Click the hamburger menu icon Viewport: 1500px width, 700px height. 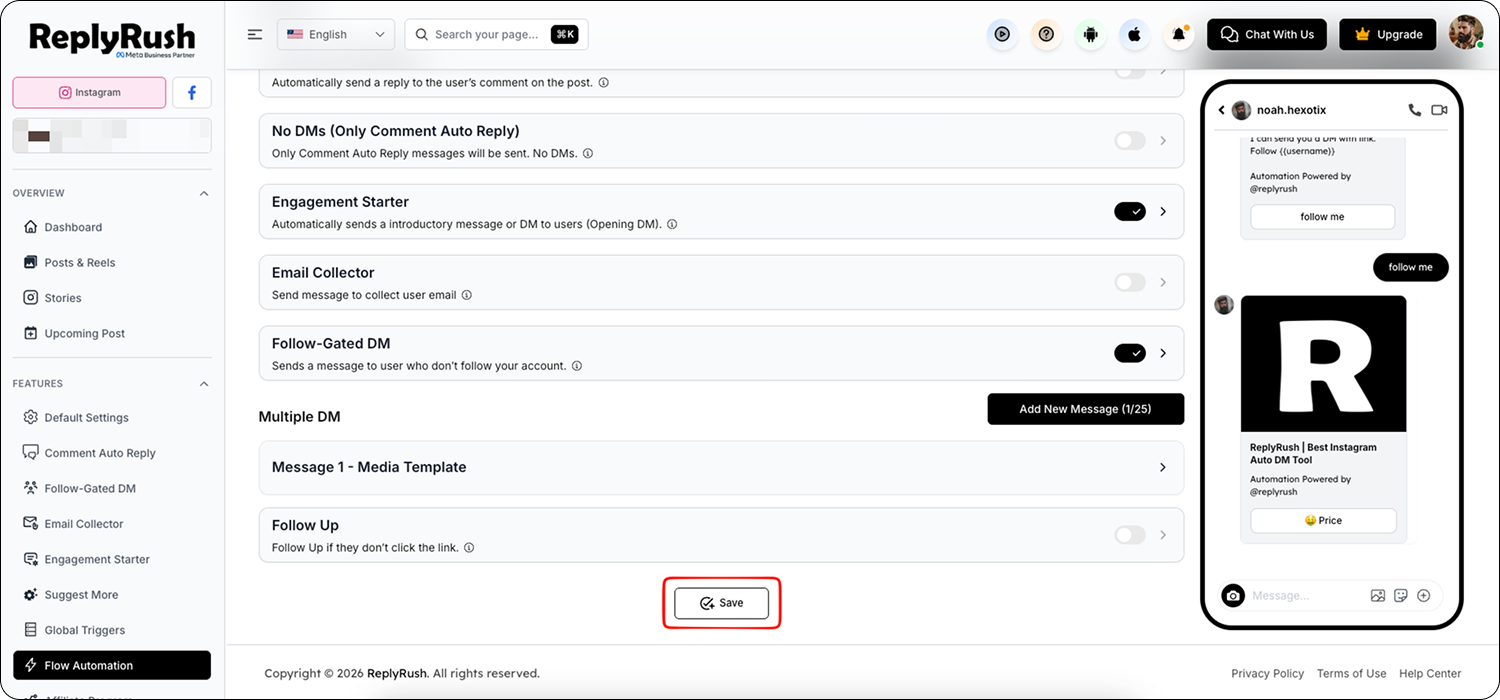(x=255, y=34)
